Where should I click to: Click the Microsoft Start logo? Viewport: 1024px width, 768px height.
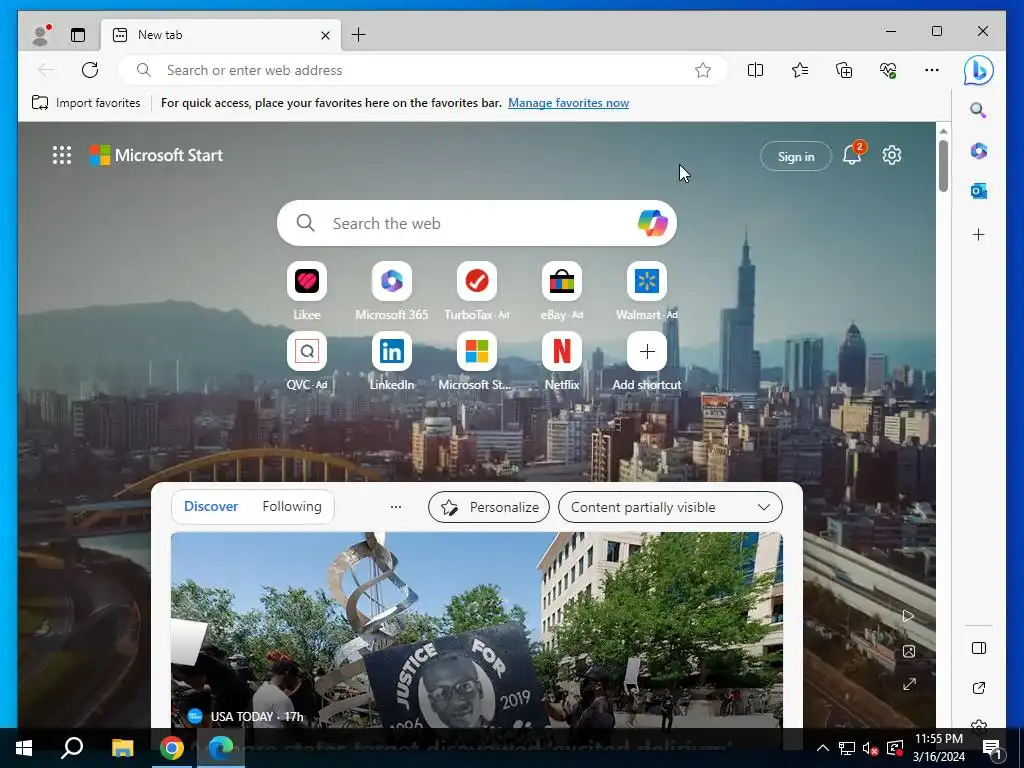tap(156, 155)
